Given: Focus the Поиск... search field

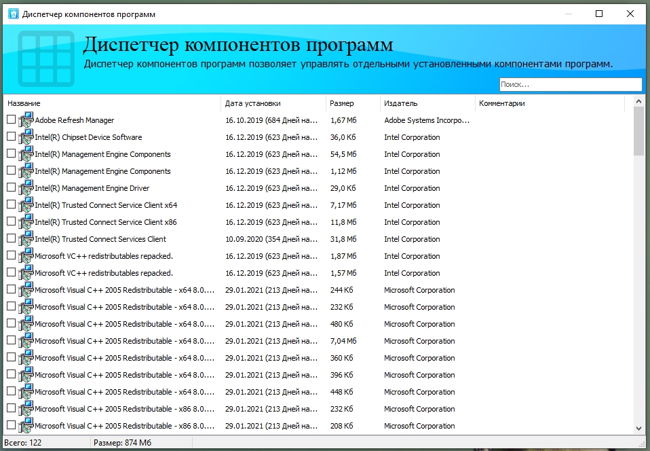Looking at the screenshot, I should (x=570, y=85).
